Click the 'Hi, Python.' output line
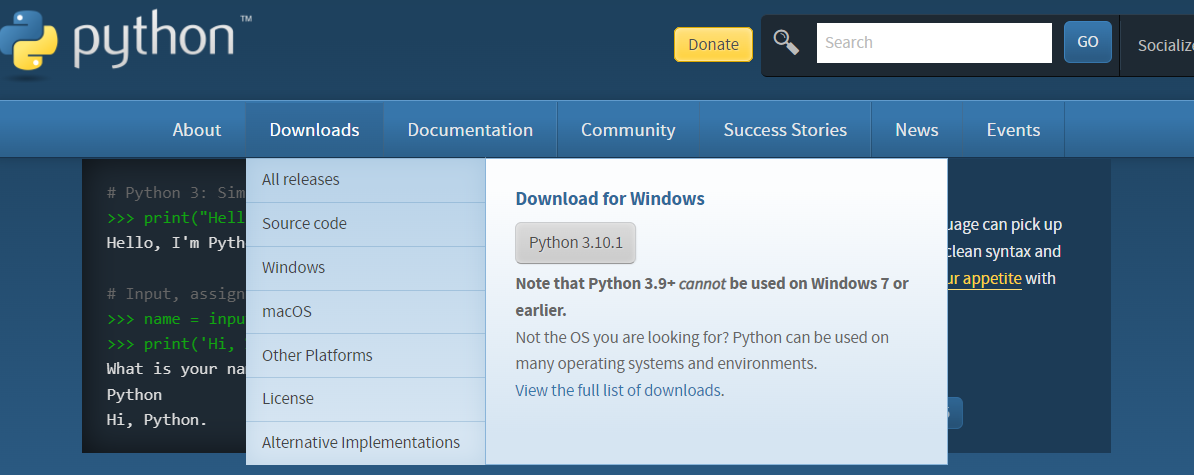 pyautogui.click(x=157, y=419)
